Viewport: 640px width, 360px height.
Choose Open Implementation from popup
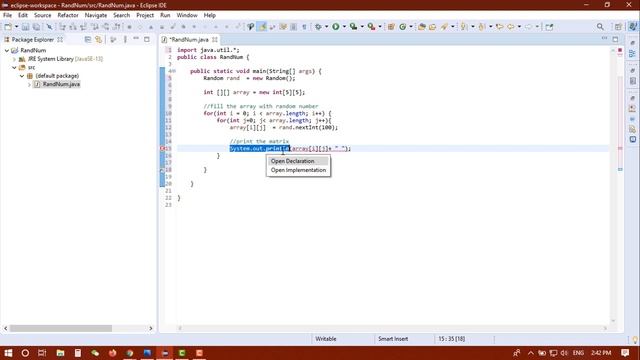click(298, 170)
